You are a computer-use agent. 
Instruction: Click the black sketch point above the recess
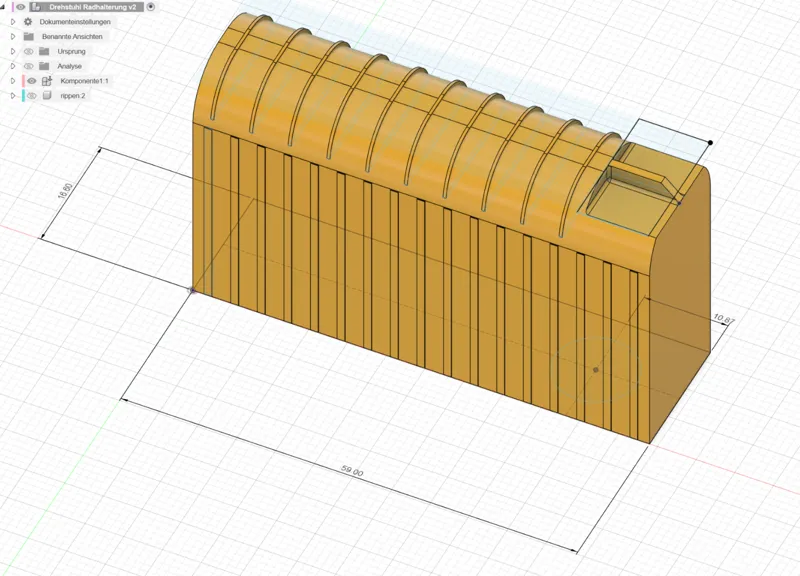(710, 143)
